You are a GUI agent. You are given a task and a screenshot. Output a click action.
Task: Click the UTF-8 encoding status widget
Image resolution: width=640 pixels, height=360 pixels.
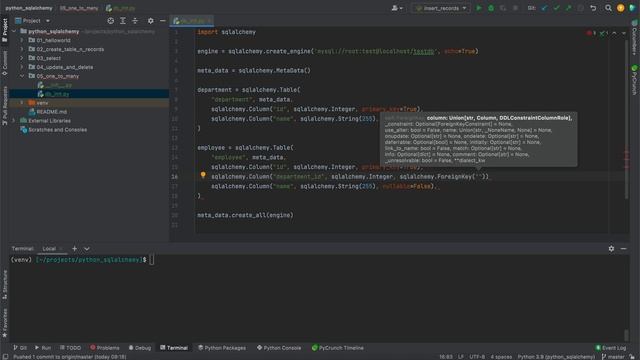(x=477, y=357)
